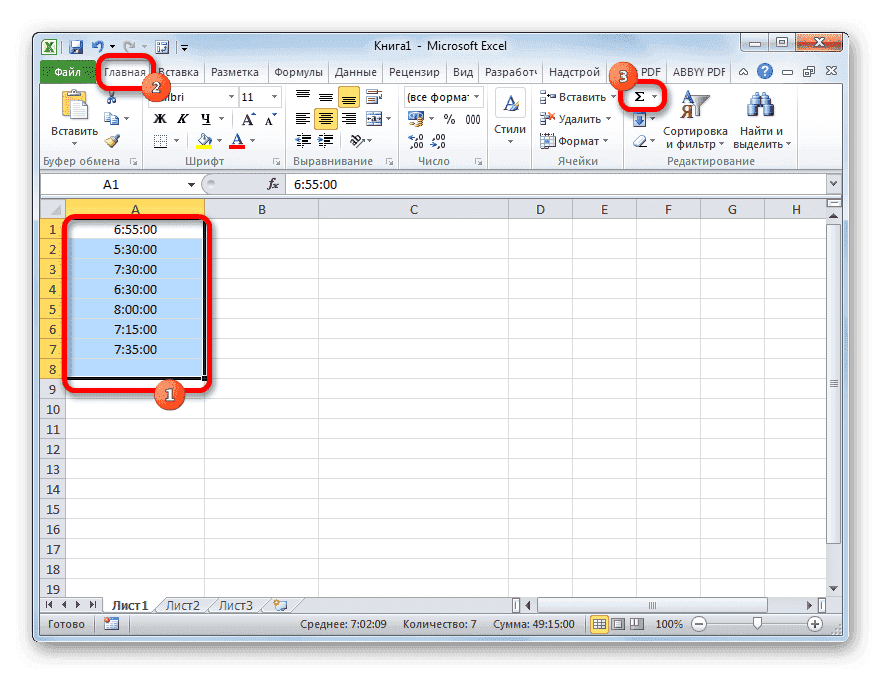Click the zoom in (+) control
The height and width of the screenshot is (675, 882).
[813, 623]
